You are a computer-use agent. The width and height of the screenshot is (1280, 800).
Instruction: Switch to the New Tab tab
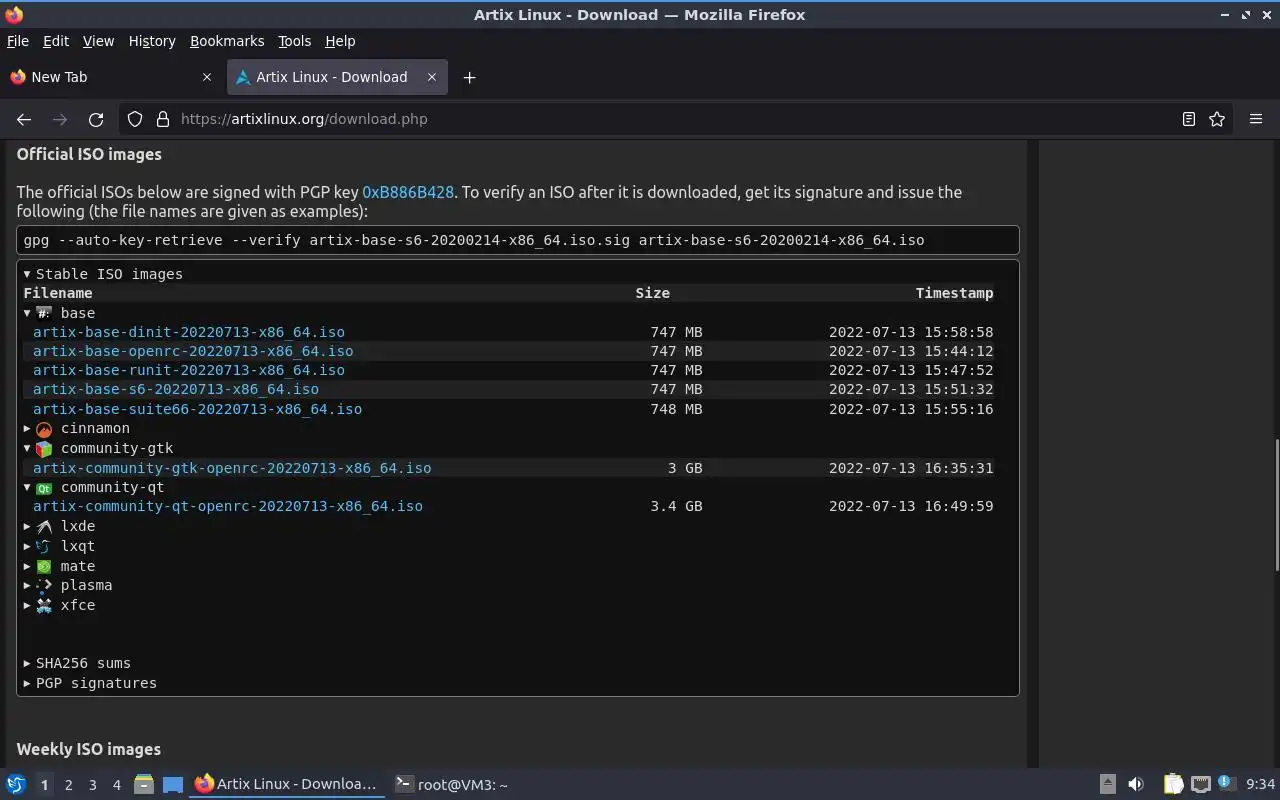coord(111,77)
